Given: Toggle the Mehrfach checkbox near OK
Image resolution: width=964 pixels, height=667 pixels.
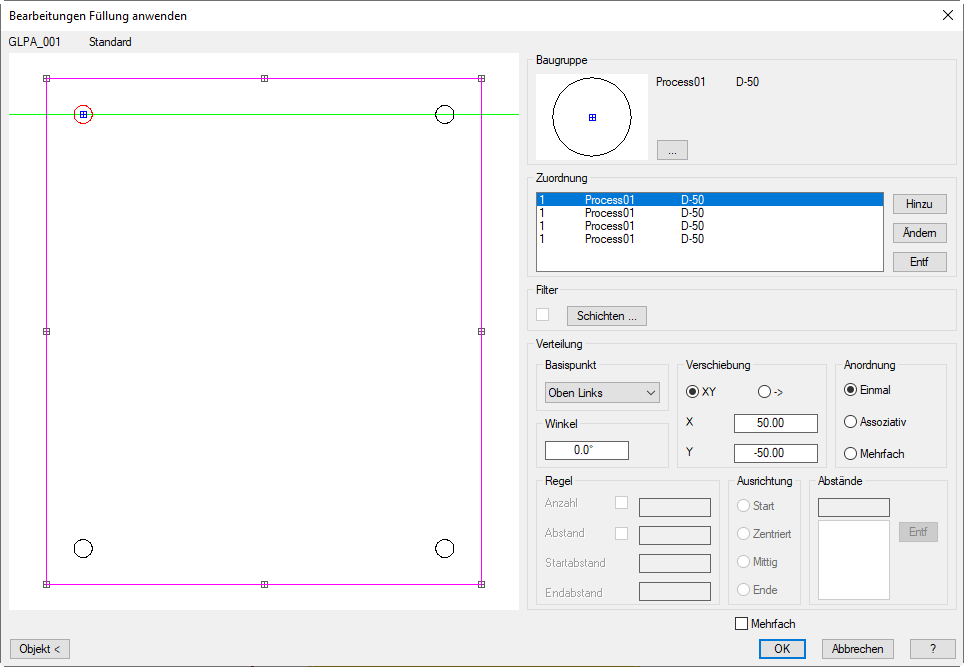Looking at the screenshot, I should 741,624.
